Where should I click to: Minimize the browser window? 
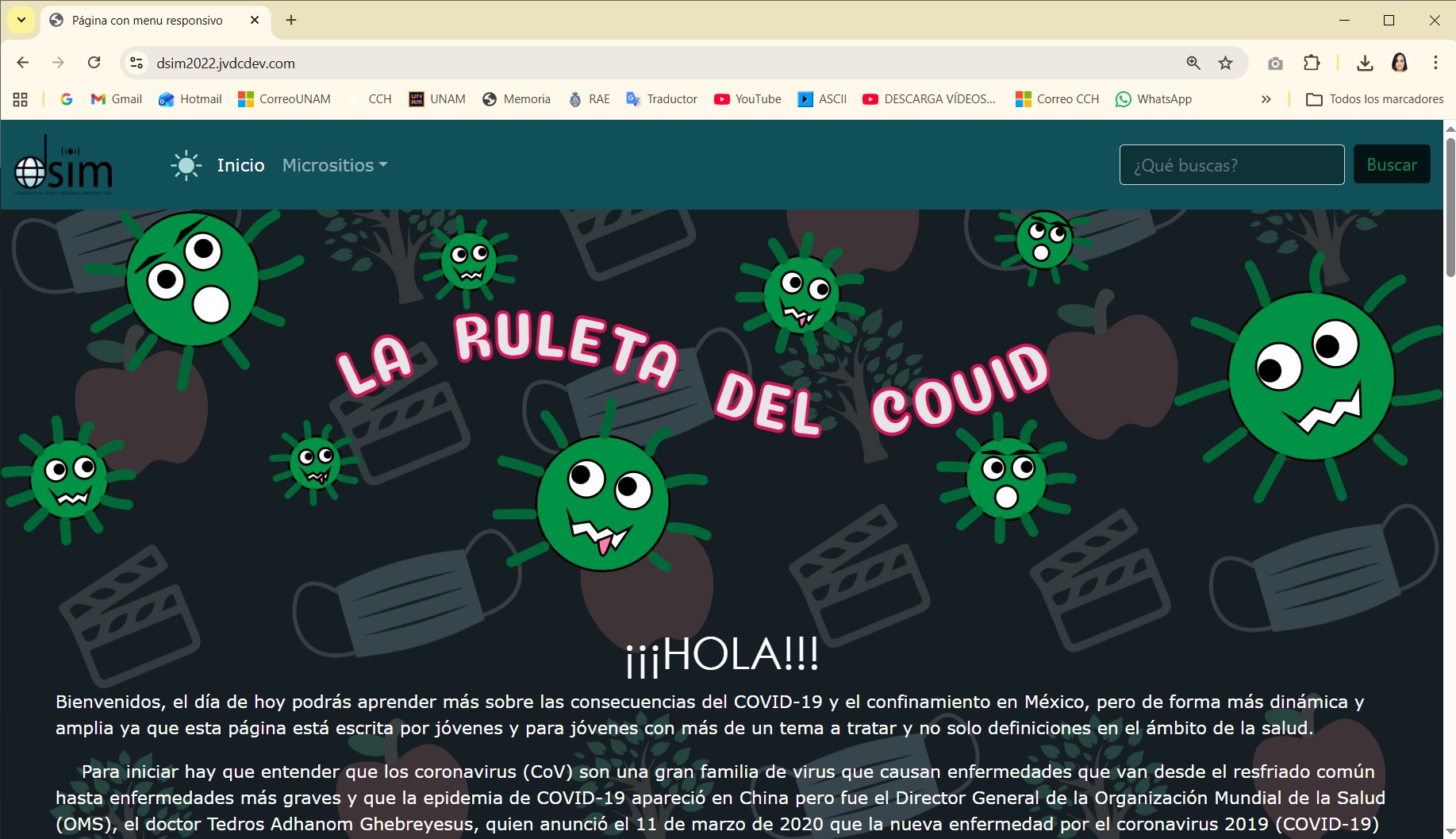pyautogui.click(x=1344, y=20)
